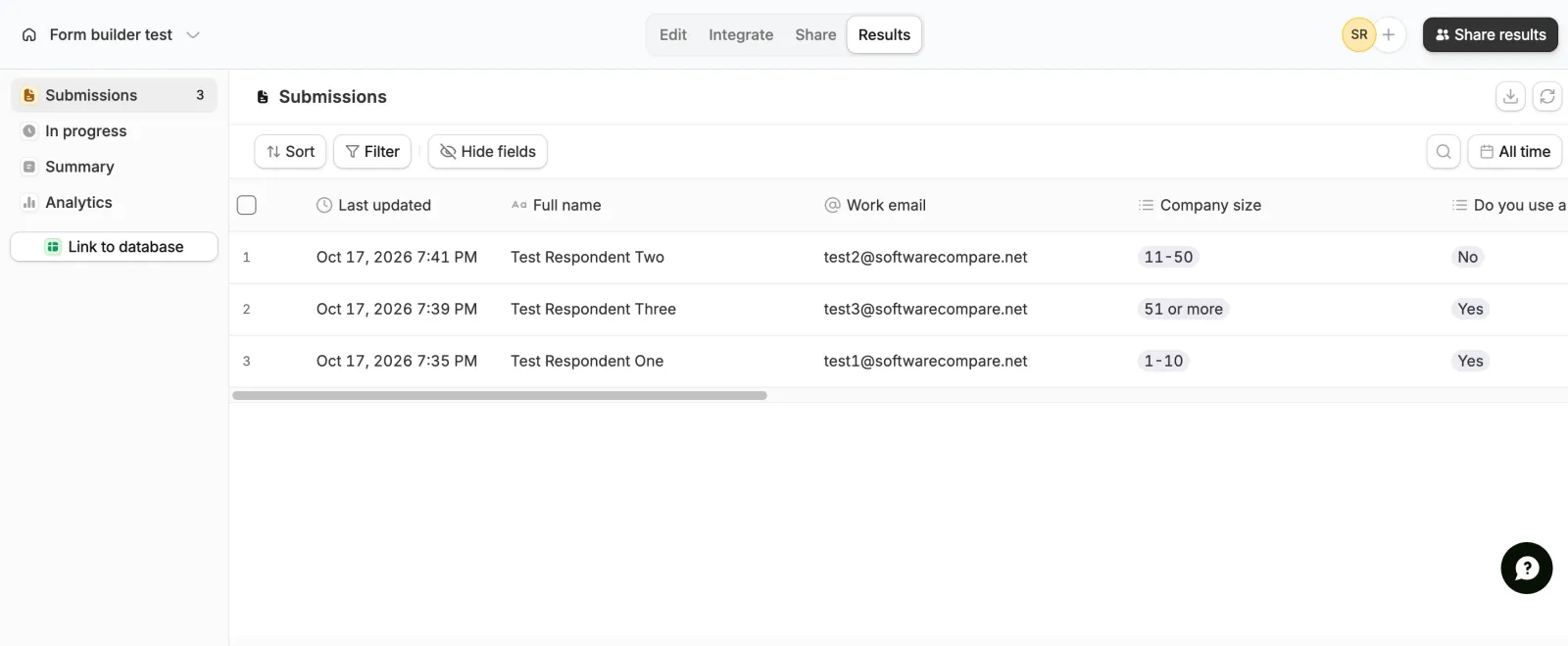Click the Oct 17, 2026 7:39 PM cell
This screenshot has height=646, width=1568.
(396, 309)
